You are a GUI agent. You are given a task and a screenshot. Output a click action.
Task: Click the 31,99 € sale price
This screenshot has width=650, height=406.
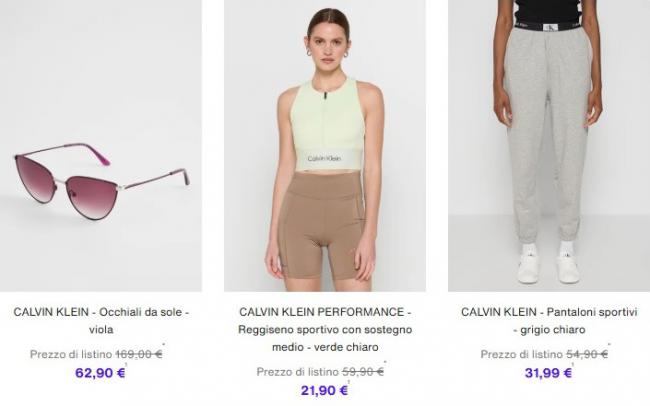point(548,373)
